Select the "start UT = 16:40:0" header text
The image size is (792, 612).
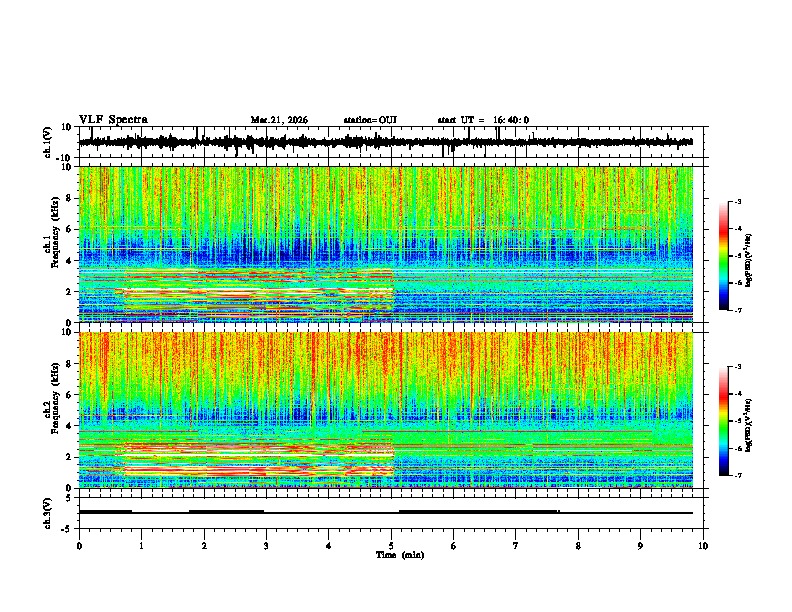[483, 120]
